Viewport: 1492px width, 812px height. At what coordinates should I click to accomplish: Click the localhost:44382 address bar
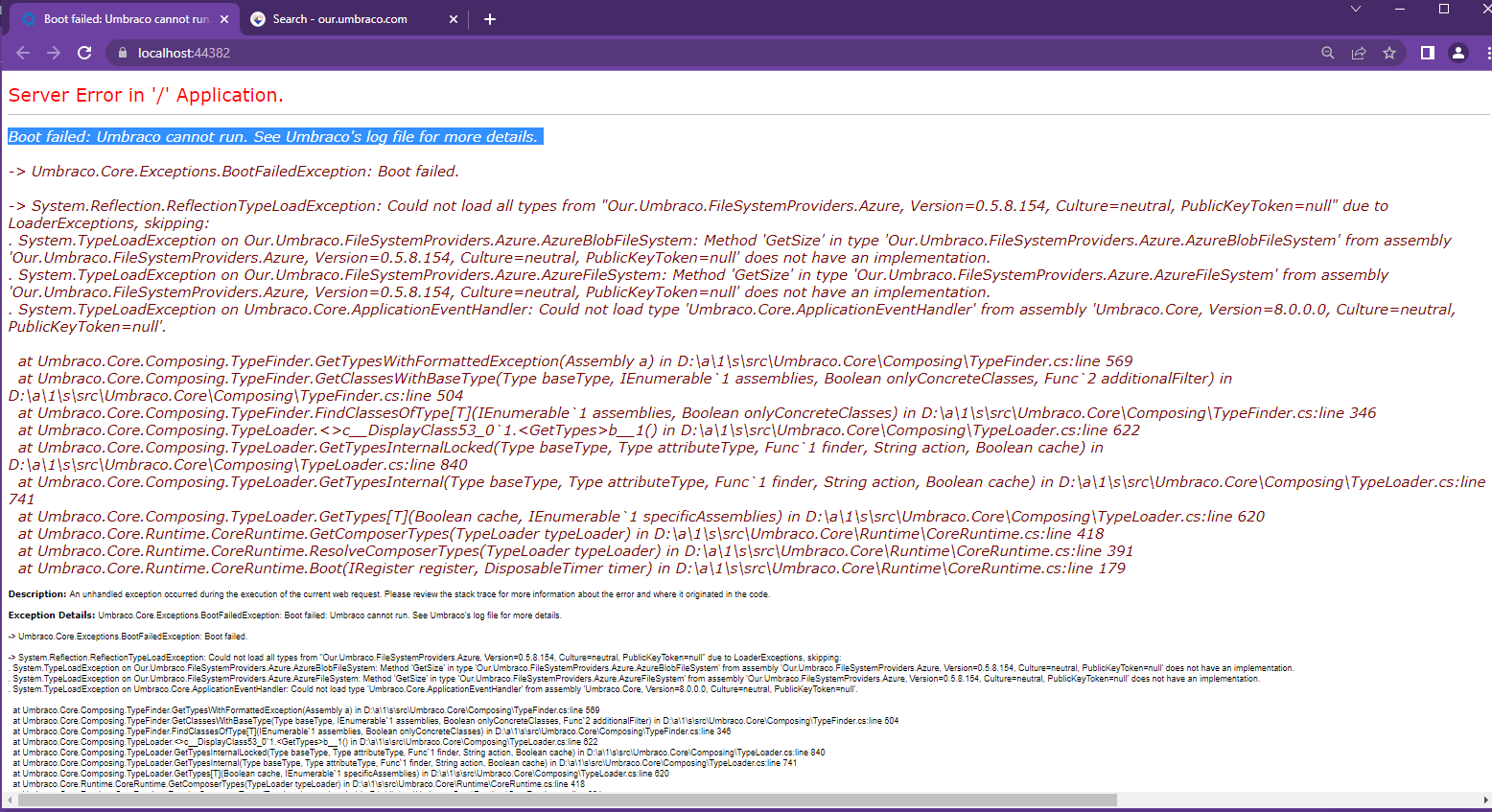coord(671,53)
